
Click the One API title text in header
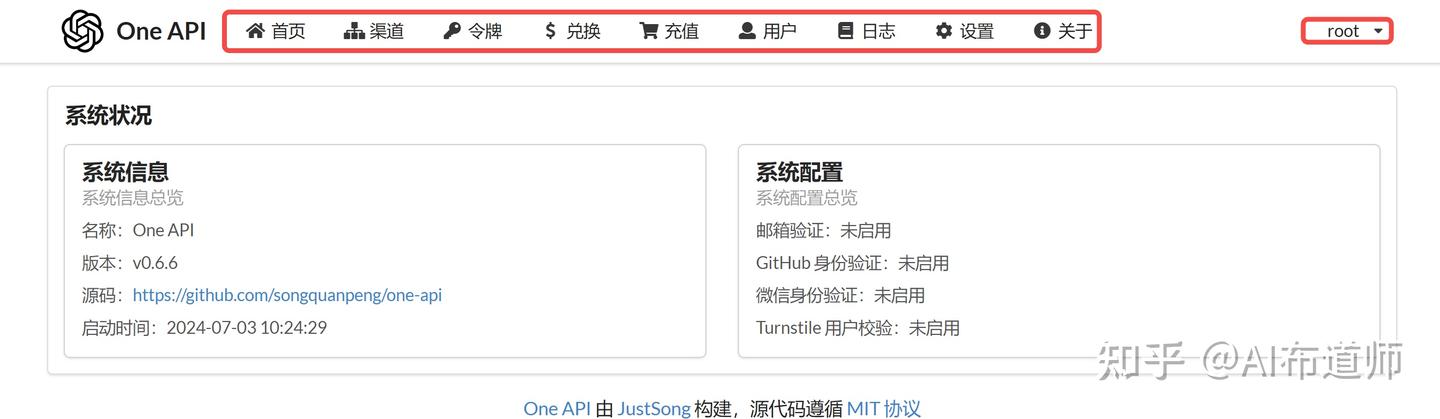161,31
